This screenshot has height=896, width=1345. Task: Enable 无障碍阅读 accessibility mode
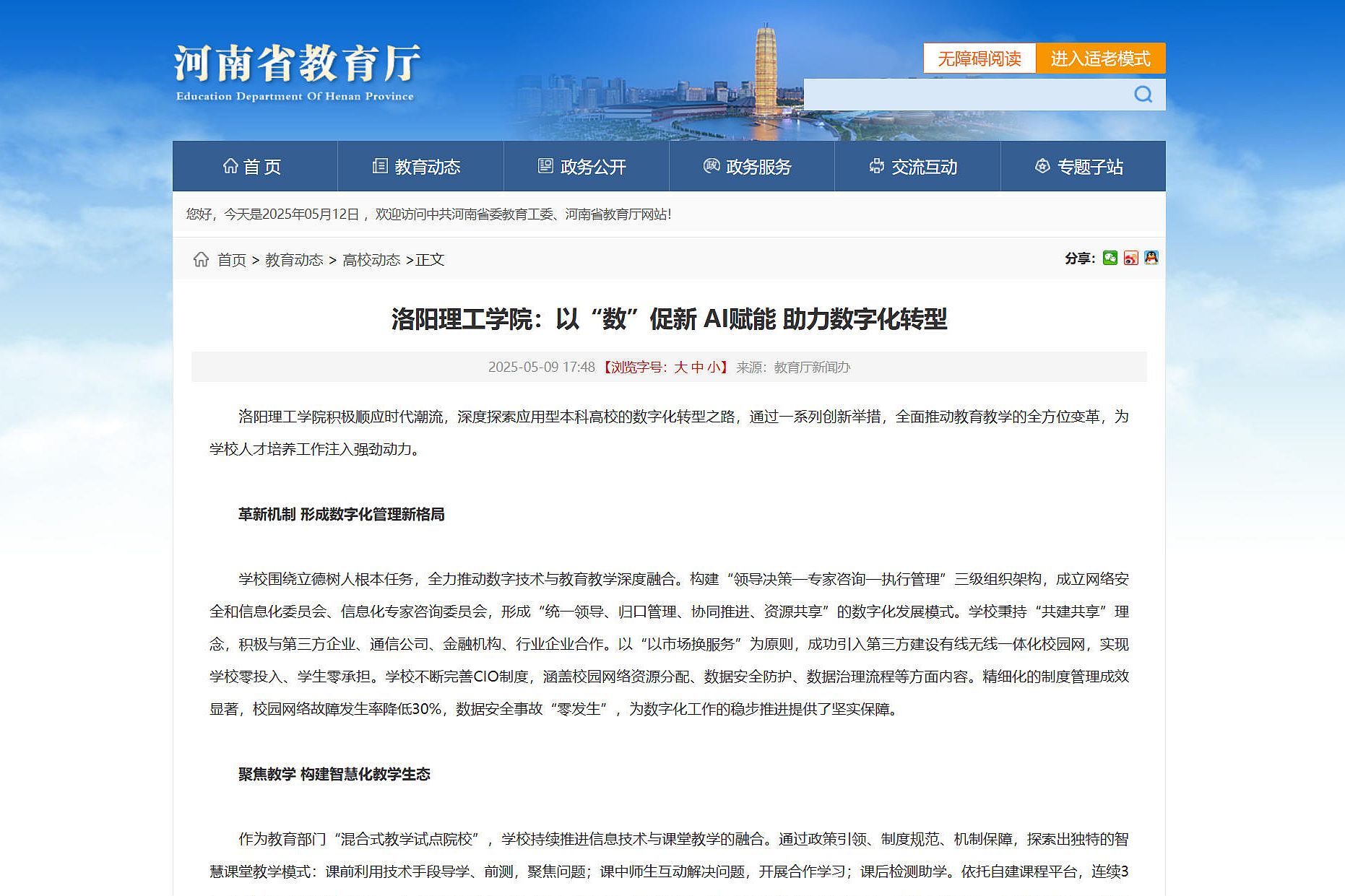coord(979,58)
